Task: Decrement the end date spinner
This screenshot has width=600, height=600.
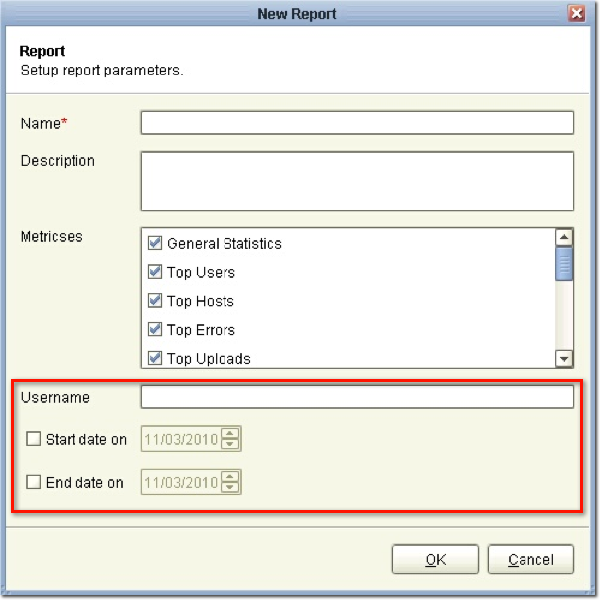Action: [231, 488]
